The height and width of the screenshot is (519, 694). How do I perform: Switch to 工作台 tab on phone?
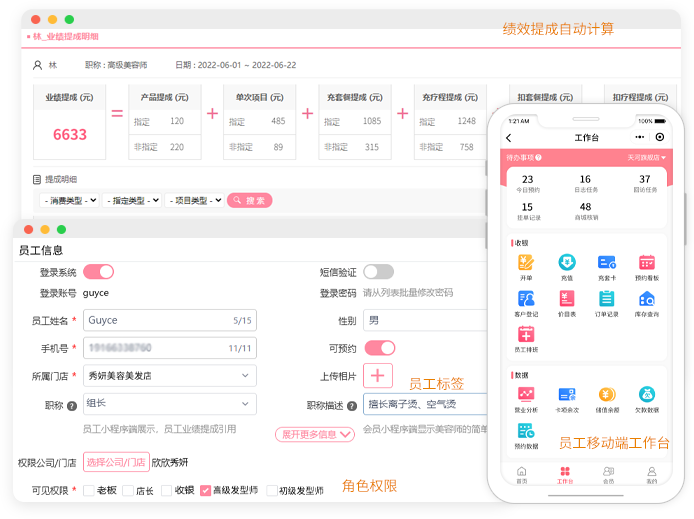point(565,475)
